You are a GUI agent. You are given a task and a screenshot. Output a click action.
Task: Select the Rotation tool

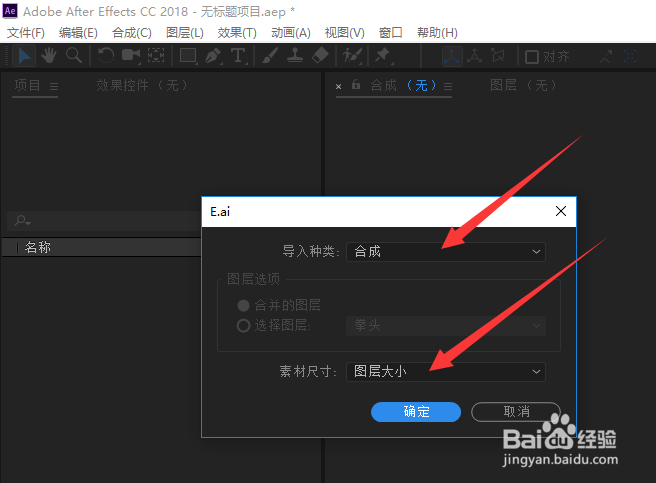pyautogui.click(x=105, y=56)
